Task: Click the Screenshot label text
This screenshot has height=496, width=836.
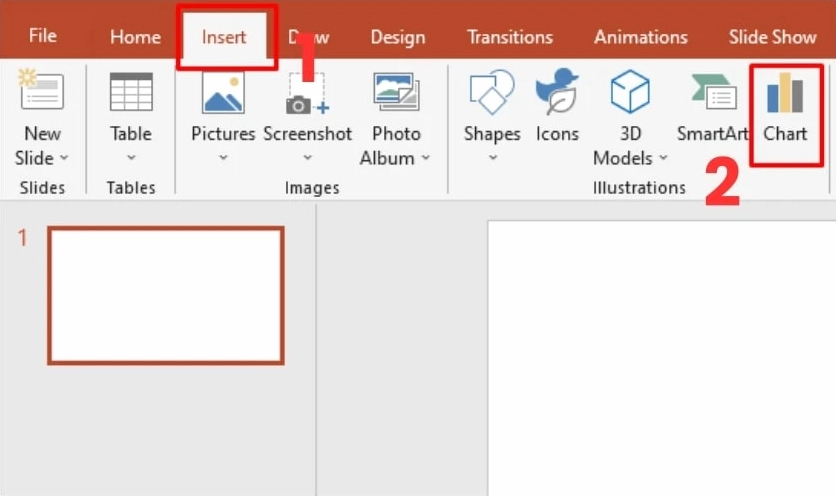Action: pos(308,133)
